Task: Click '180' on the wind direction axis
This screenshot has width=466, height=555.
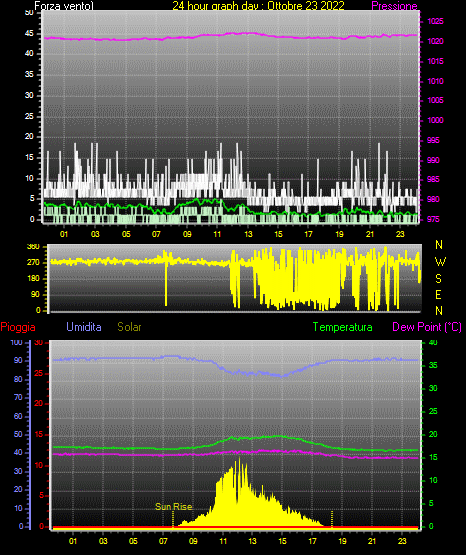Action: pos(33,279)
